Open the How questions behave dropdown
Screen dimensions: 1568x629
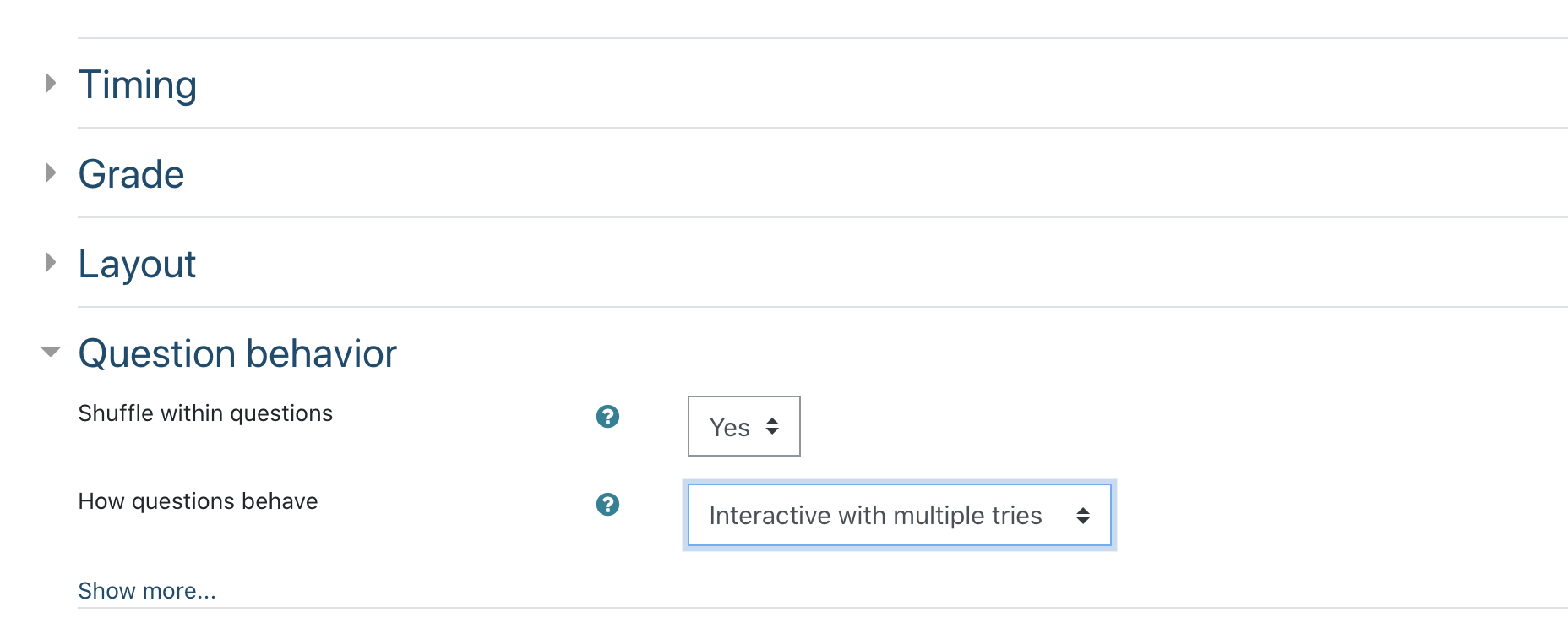pyautogui.click(x=900, y=515)
